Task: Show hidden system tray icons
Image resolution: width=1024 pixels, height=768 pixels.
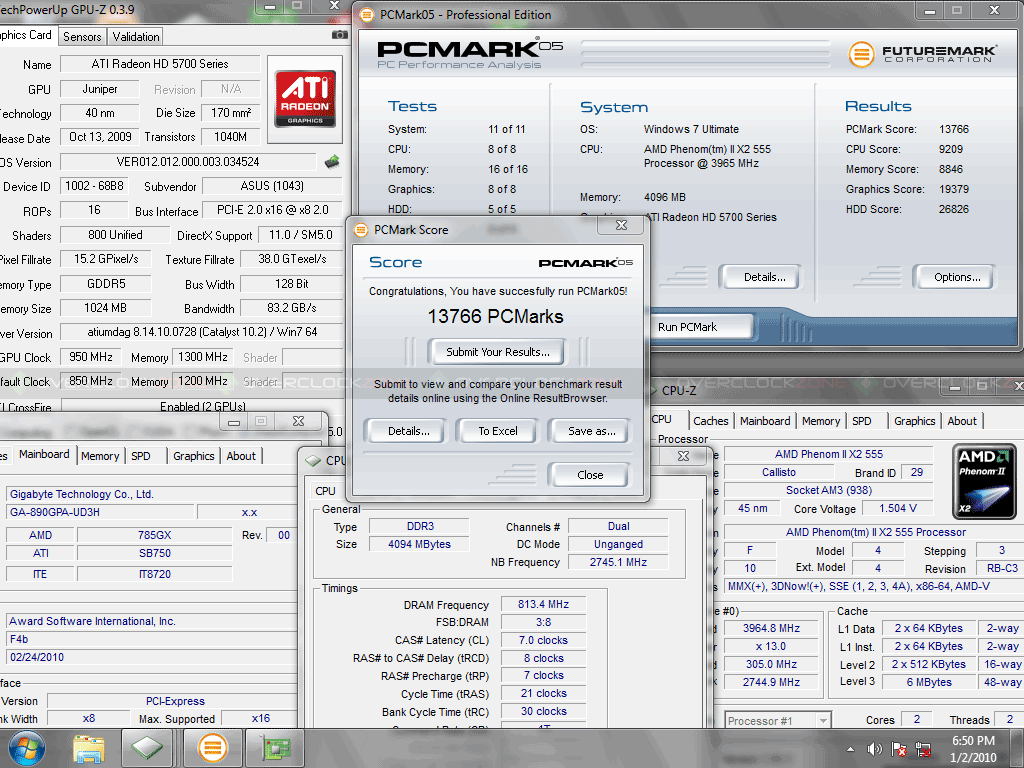Action: coord(850,749)
